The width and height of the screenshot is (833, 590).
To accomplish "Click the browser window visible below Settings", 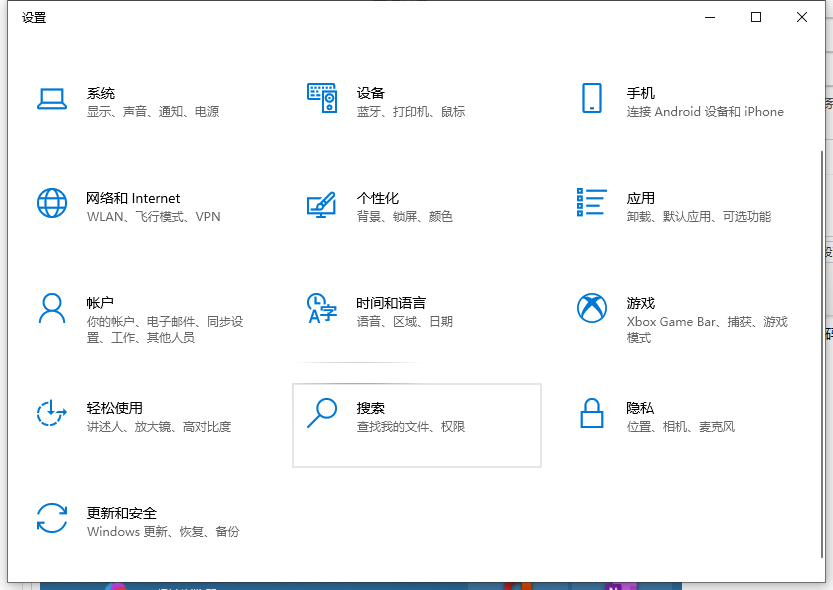I will coord(416,584).
